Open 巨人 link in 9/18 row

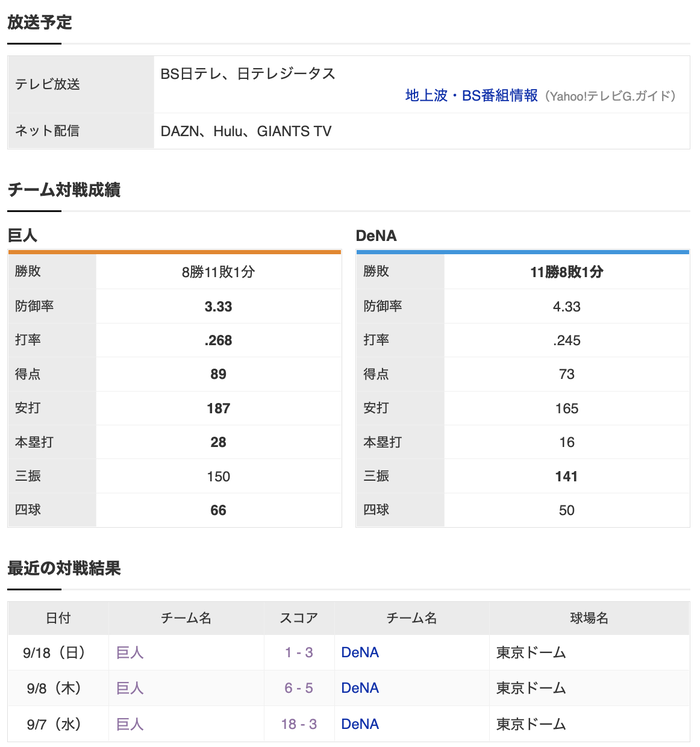coord(130,652)
